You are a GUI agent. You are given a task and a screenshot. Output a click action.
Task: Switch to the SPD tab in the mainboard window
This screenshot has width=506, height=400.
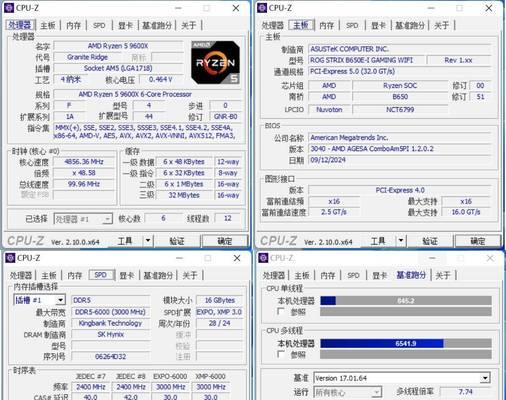click(352, 25)
